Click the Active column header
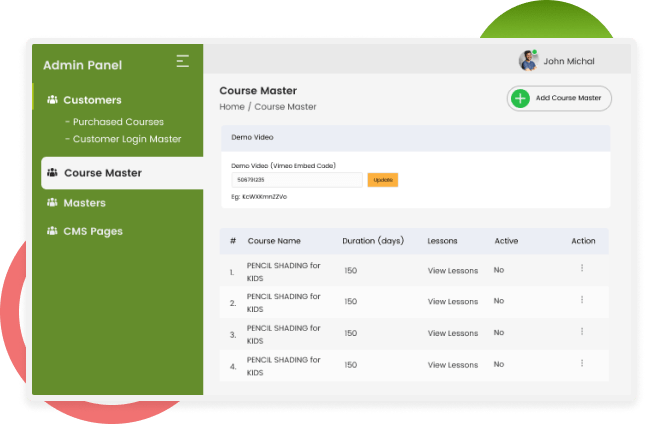This screenshot has height=424, width=646. coord(506,241)
